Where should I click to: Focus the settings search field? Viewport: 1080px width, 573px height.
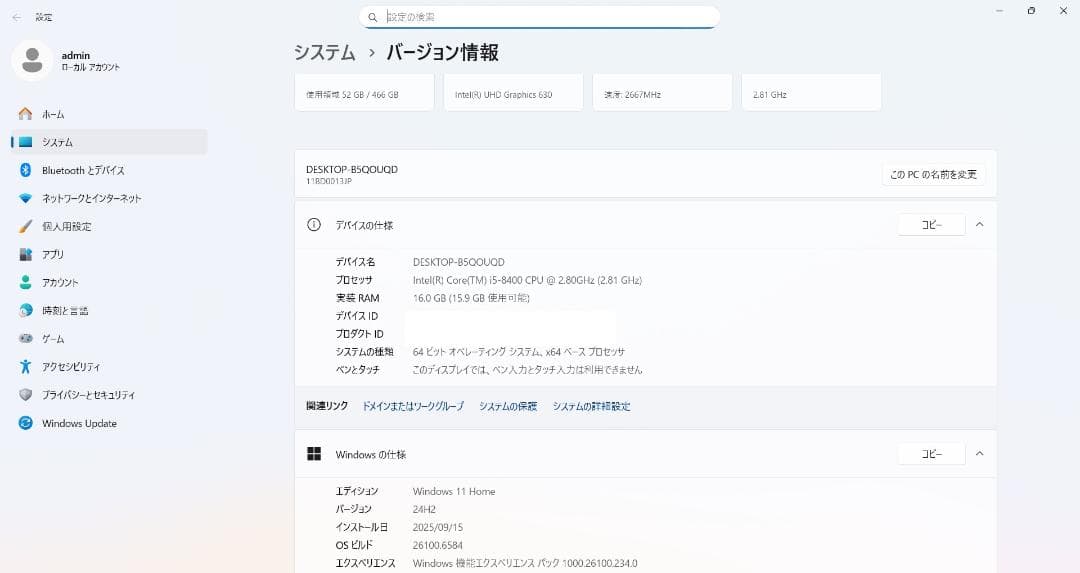[x=539, y=17]
